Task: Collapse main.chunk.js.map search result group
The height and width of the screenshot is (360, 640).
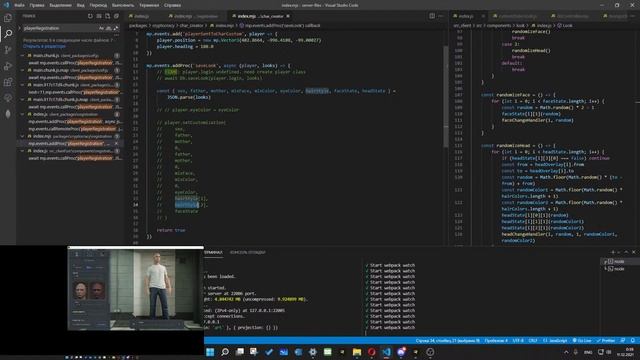Action: coord(23,70)
